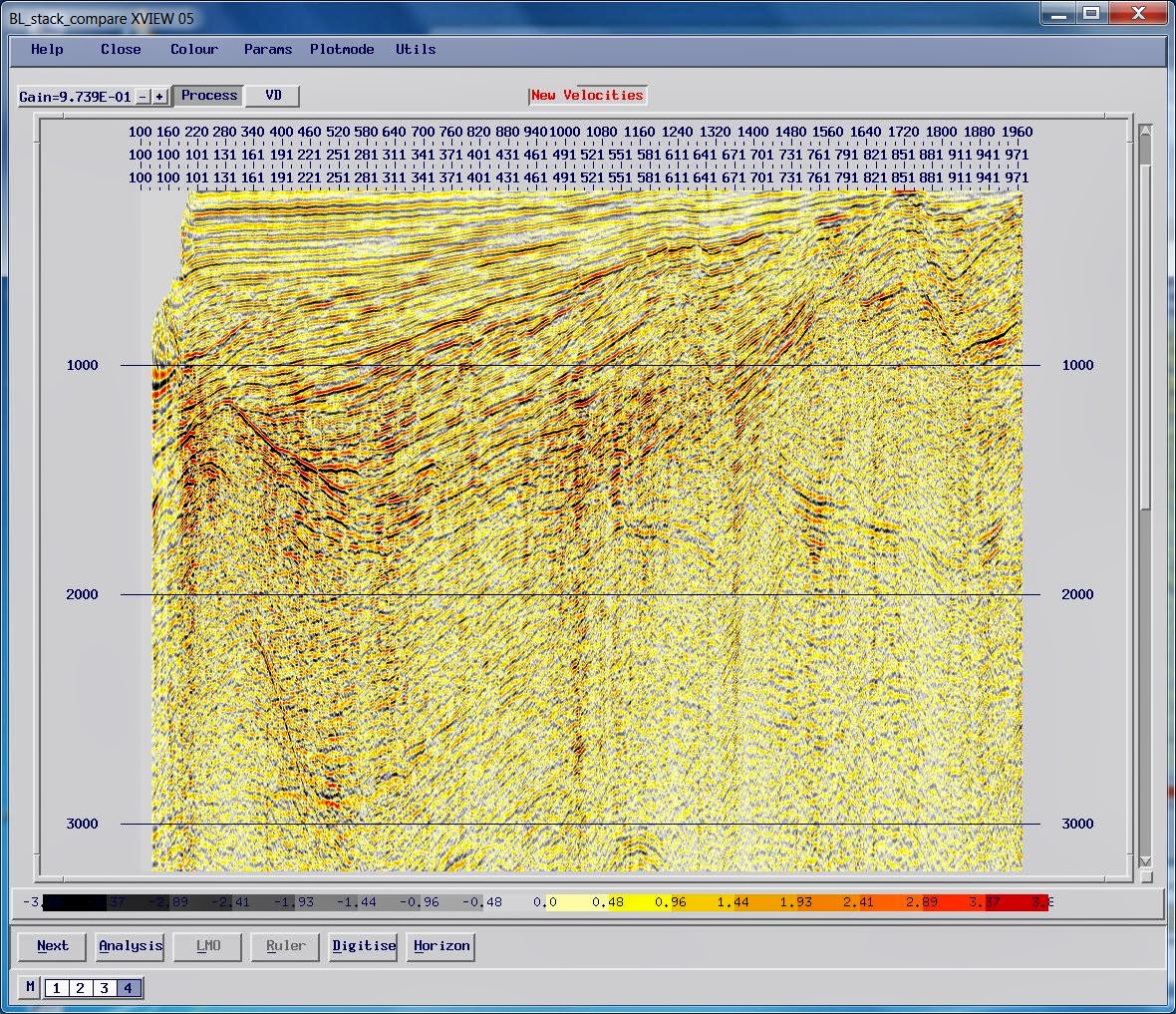Toggle the VD display mode button
The width and height of the screenshot is (1176, 1014).
274,96
